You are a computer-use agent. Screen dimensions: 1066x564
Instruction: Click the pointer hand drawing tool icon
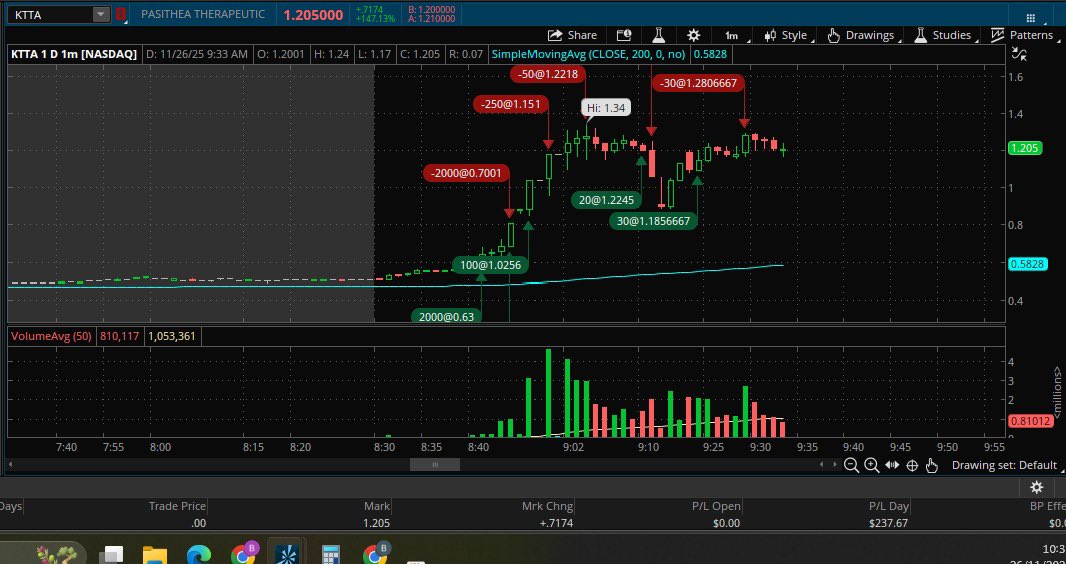point(931,465)
